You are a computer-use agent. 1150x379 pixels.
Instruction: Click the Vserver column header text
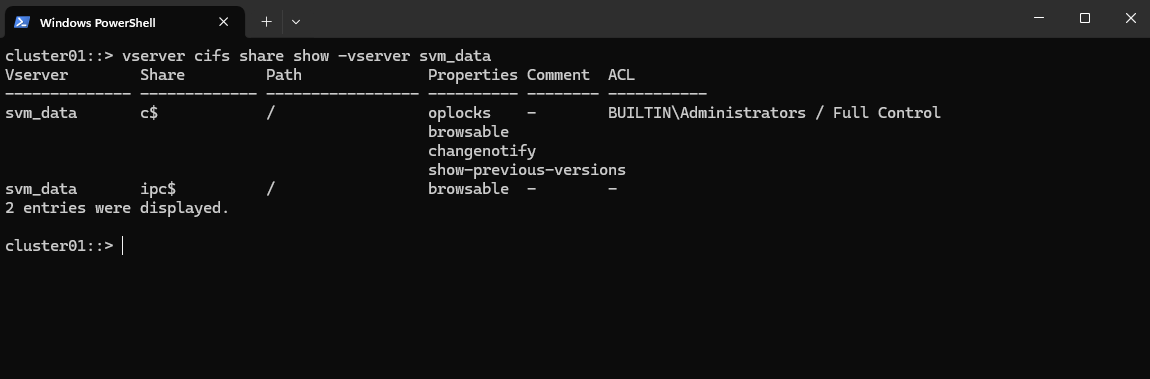click(37, 75)
